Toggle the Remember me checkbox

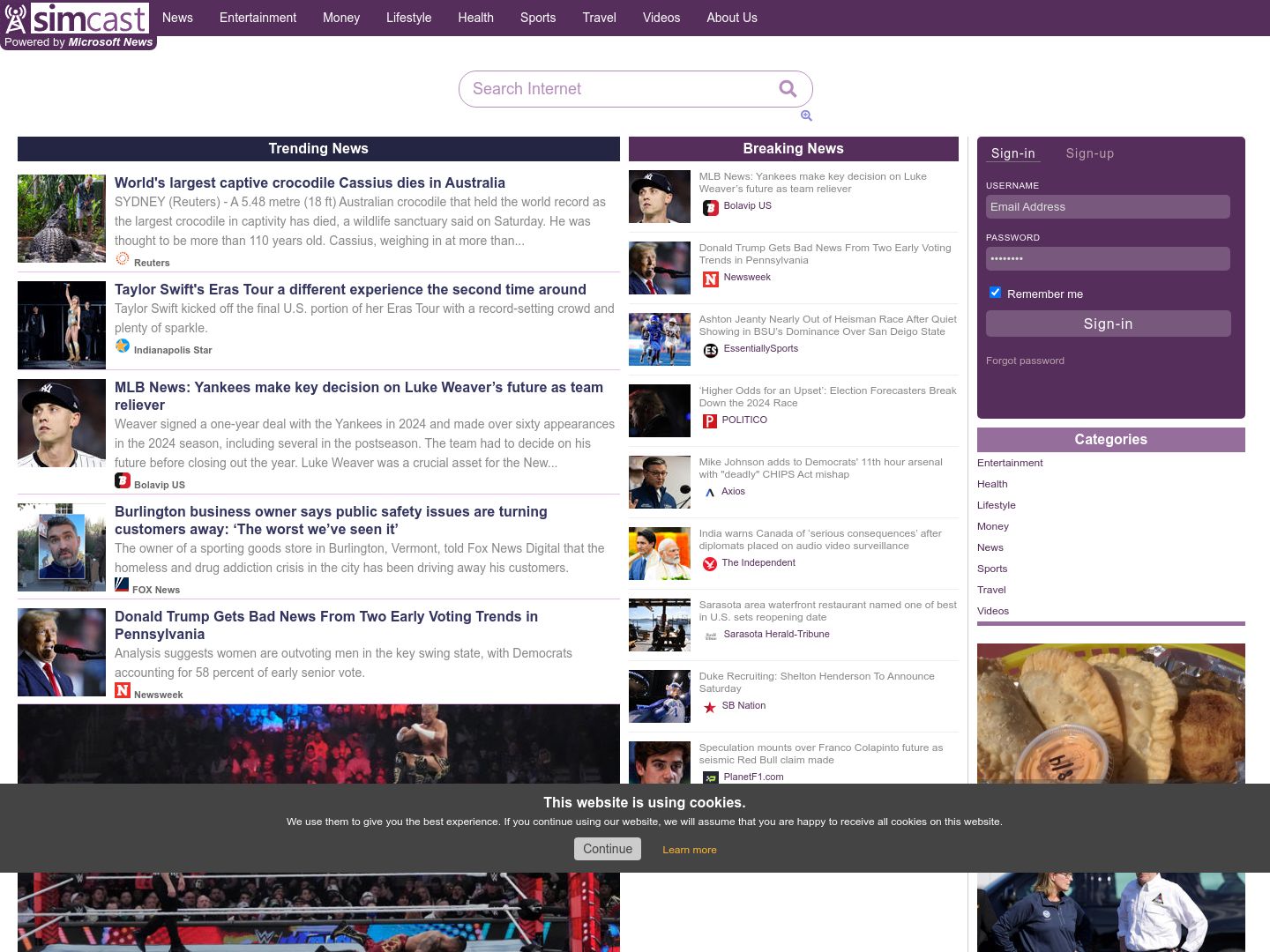click(995, 293)
